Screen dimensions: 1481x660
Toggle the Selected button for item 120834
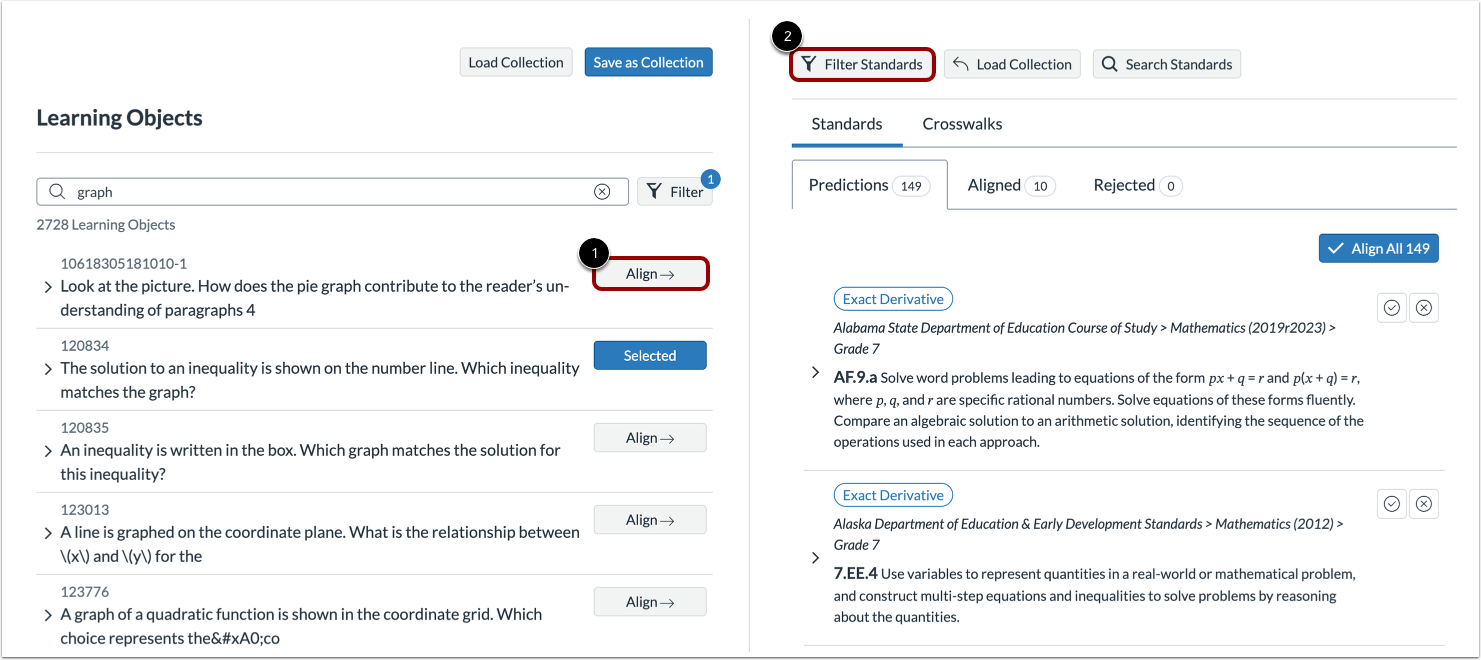[x=650, y=356]
